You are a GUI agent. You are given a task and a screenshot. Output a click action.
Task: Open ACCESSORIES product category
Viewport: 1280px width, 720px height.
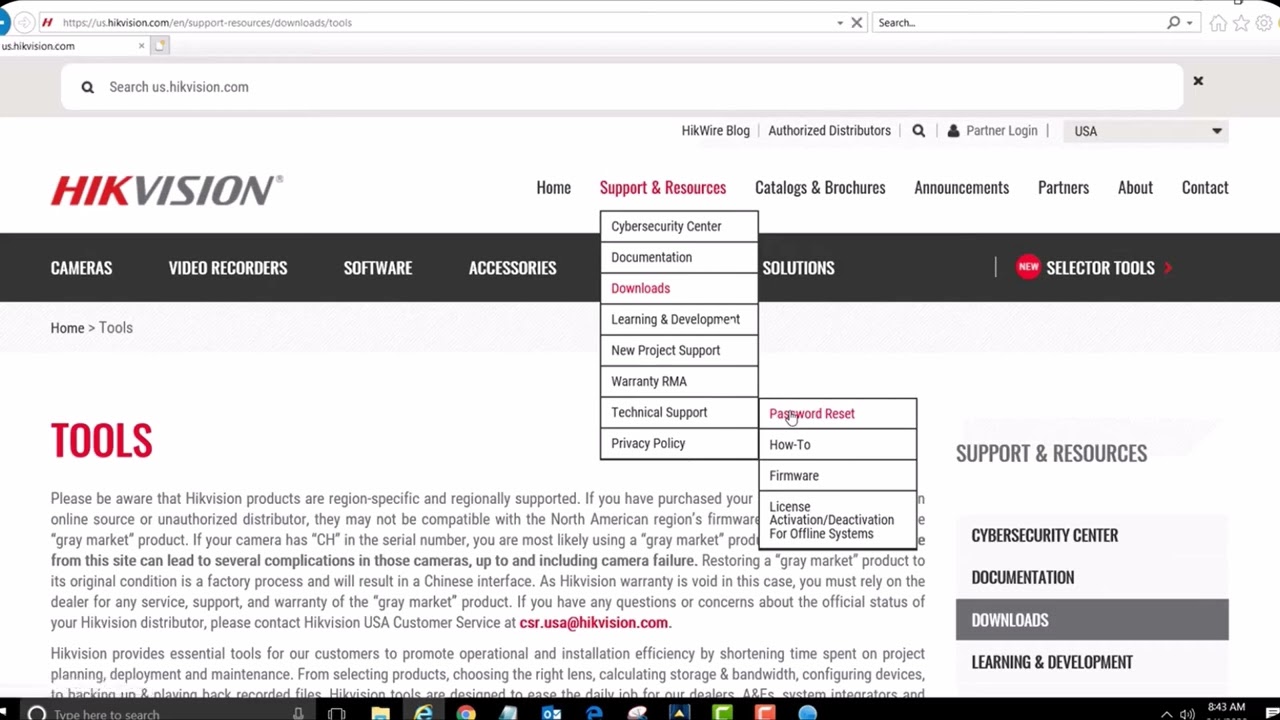click(x=512, y=268)
